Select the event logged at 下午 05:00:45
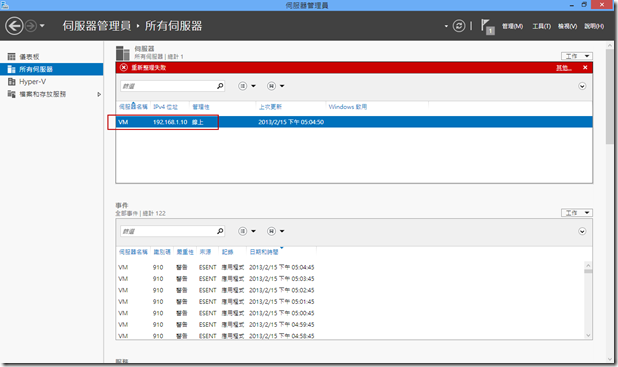Viewport: 618px width, 367px height. click(350, 313)
